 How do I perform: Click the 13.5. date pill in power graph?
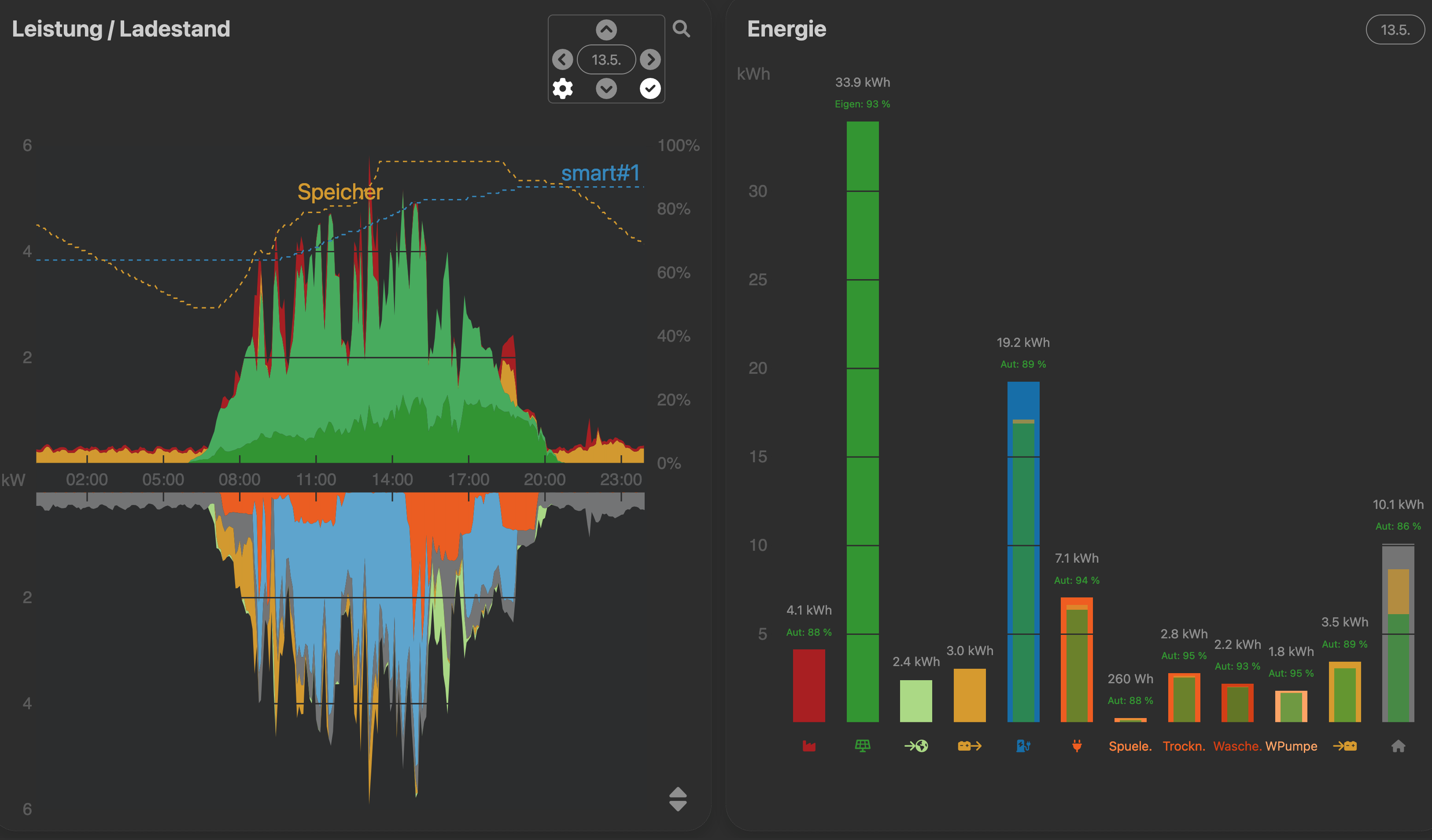[x=606, y=59]
